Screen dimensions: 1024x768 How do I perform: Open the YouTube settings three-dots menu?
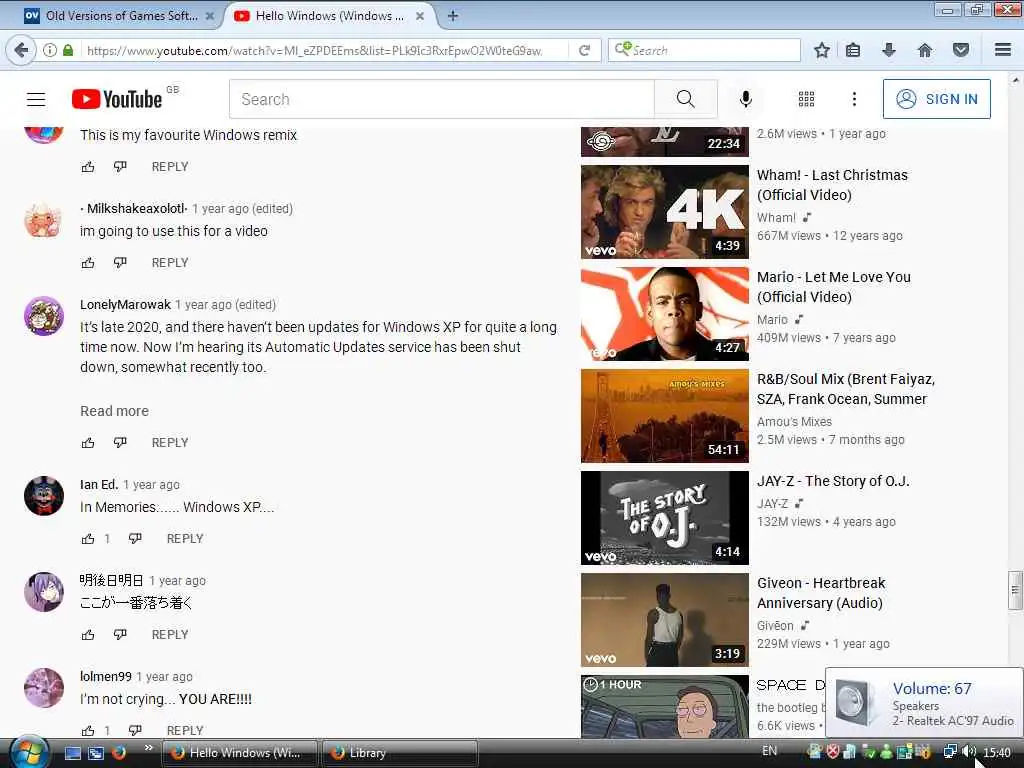(x=854, y=99)
